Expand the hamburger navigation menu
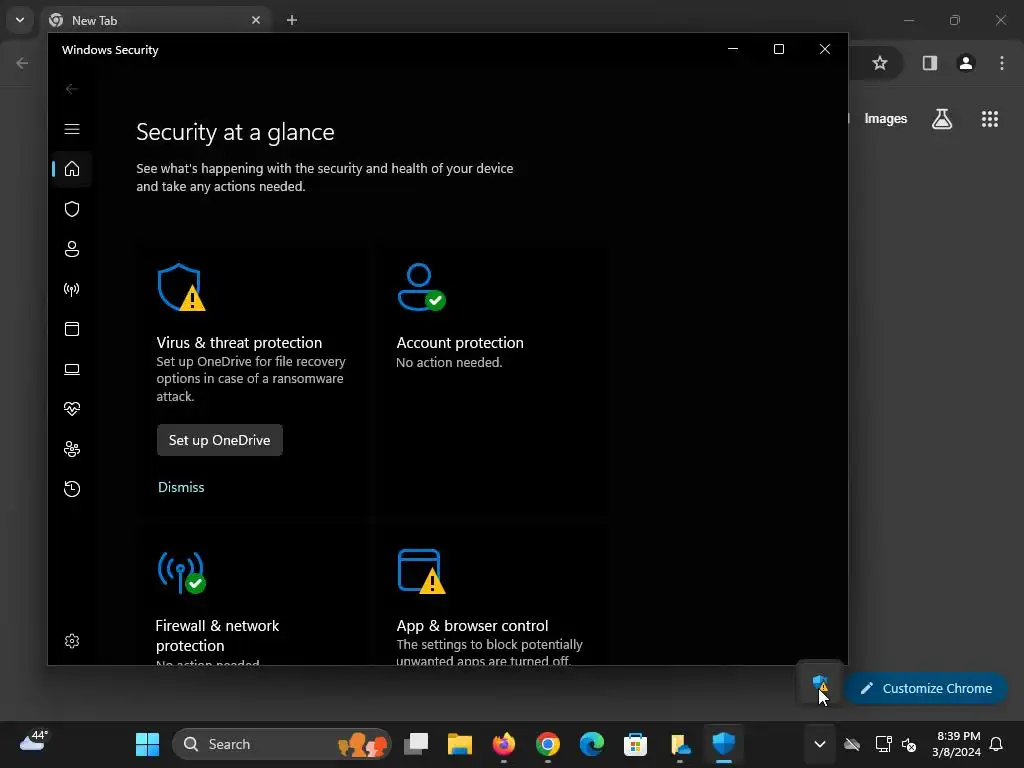The width and height of the screenshot is (1024, 768). pos(72,129)
